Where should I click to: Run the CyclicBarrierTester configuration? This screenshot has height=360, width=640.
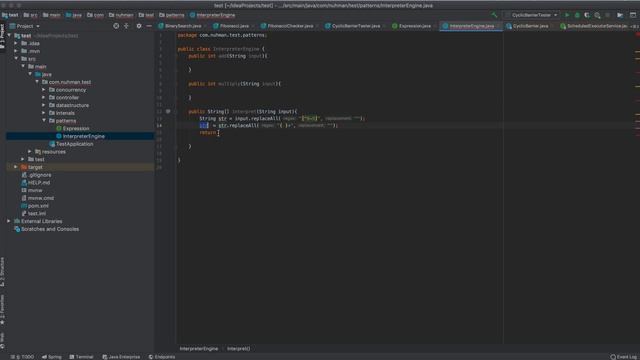coord(567,15)
